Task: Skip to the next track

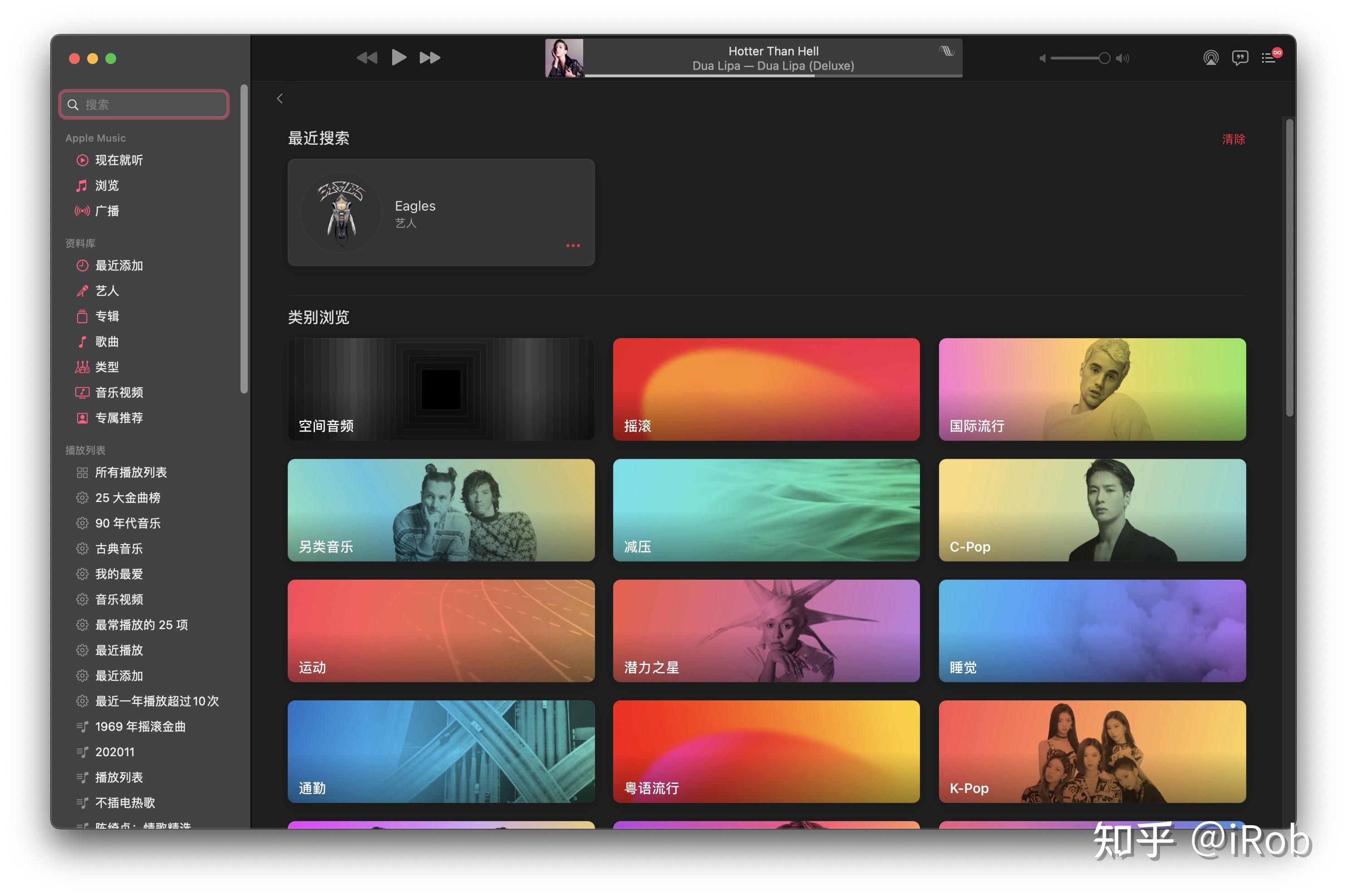Action: coord(429,57)
